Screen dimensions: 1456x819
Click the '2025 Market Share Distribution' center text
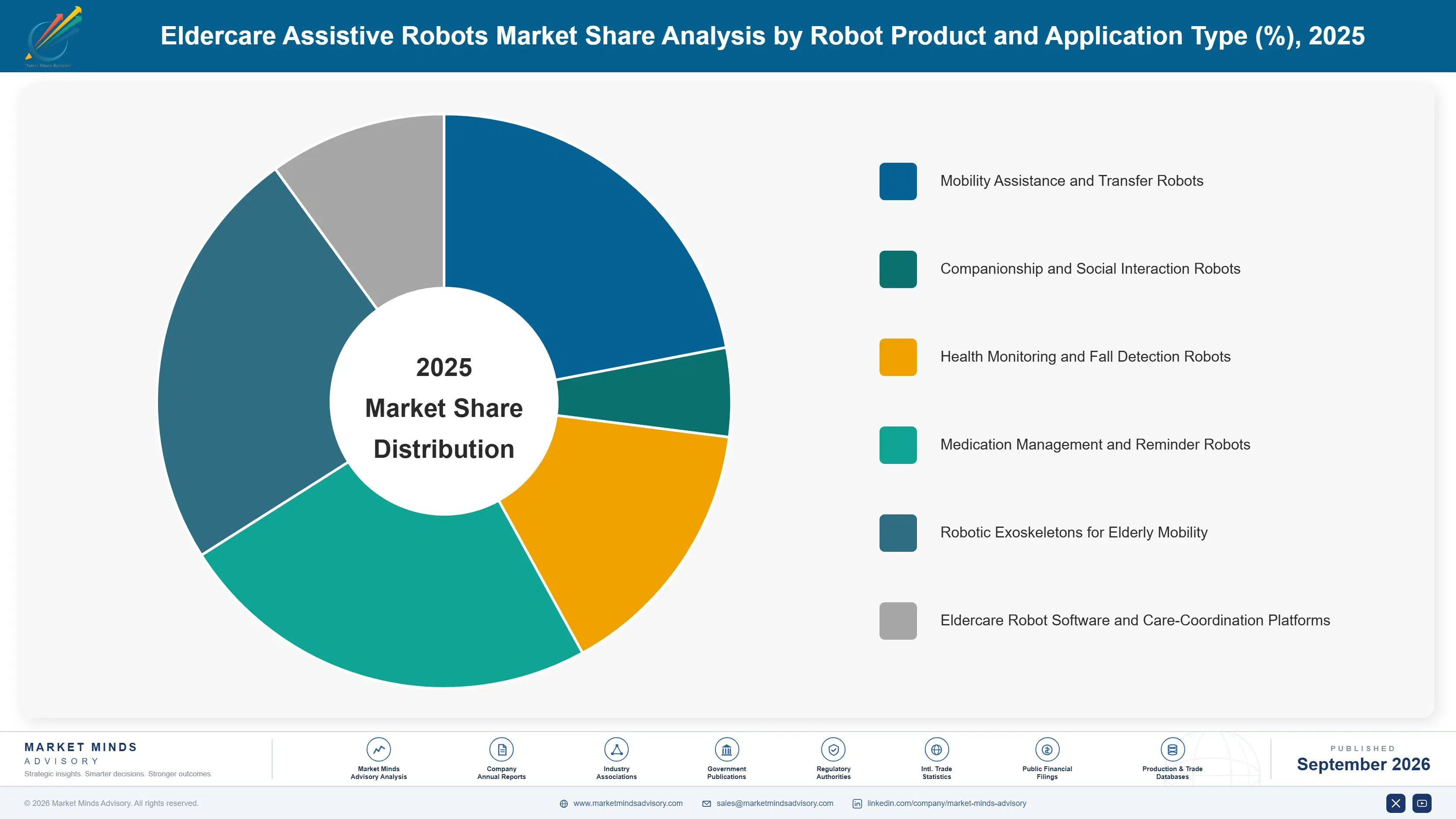(444, 408)
